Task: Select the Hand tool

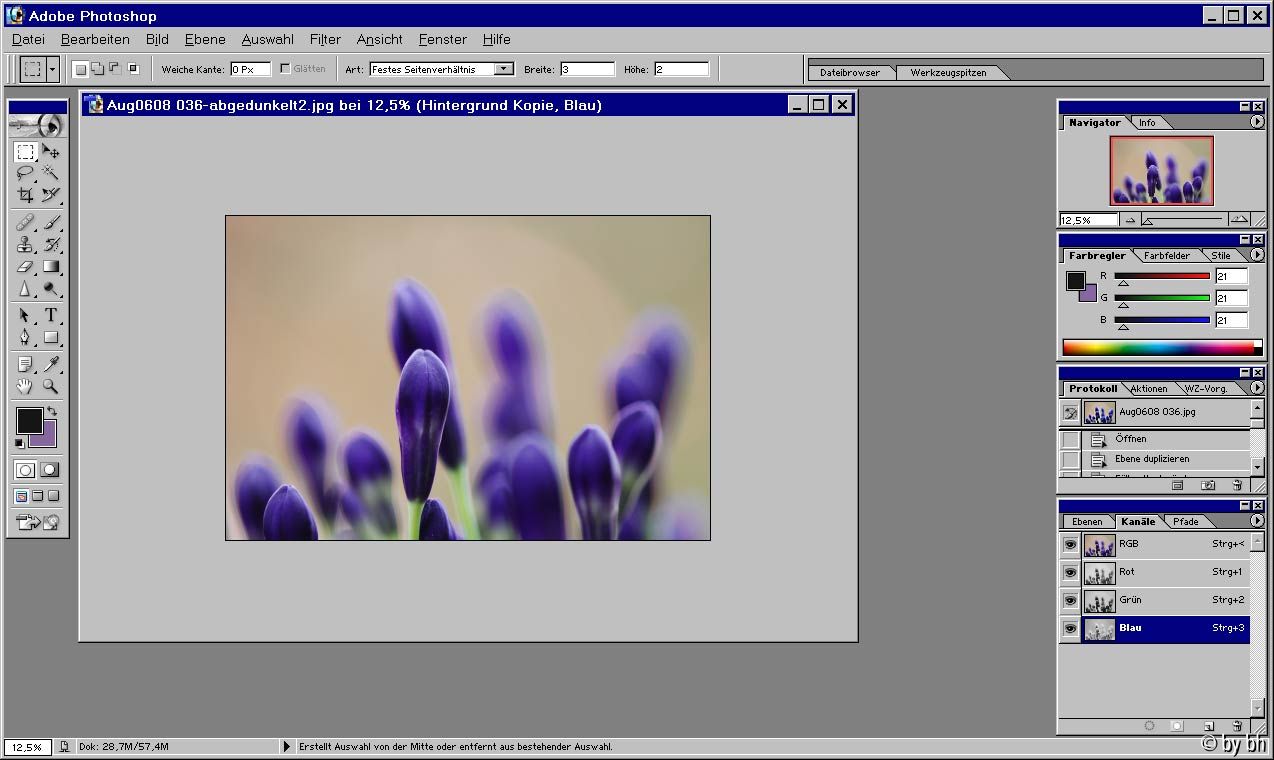Action: coord(26,387)
